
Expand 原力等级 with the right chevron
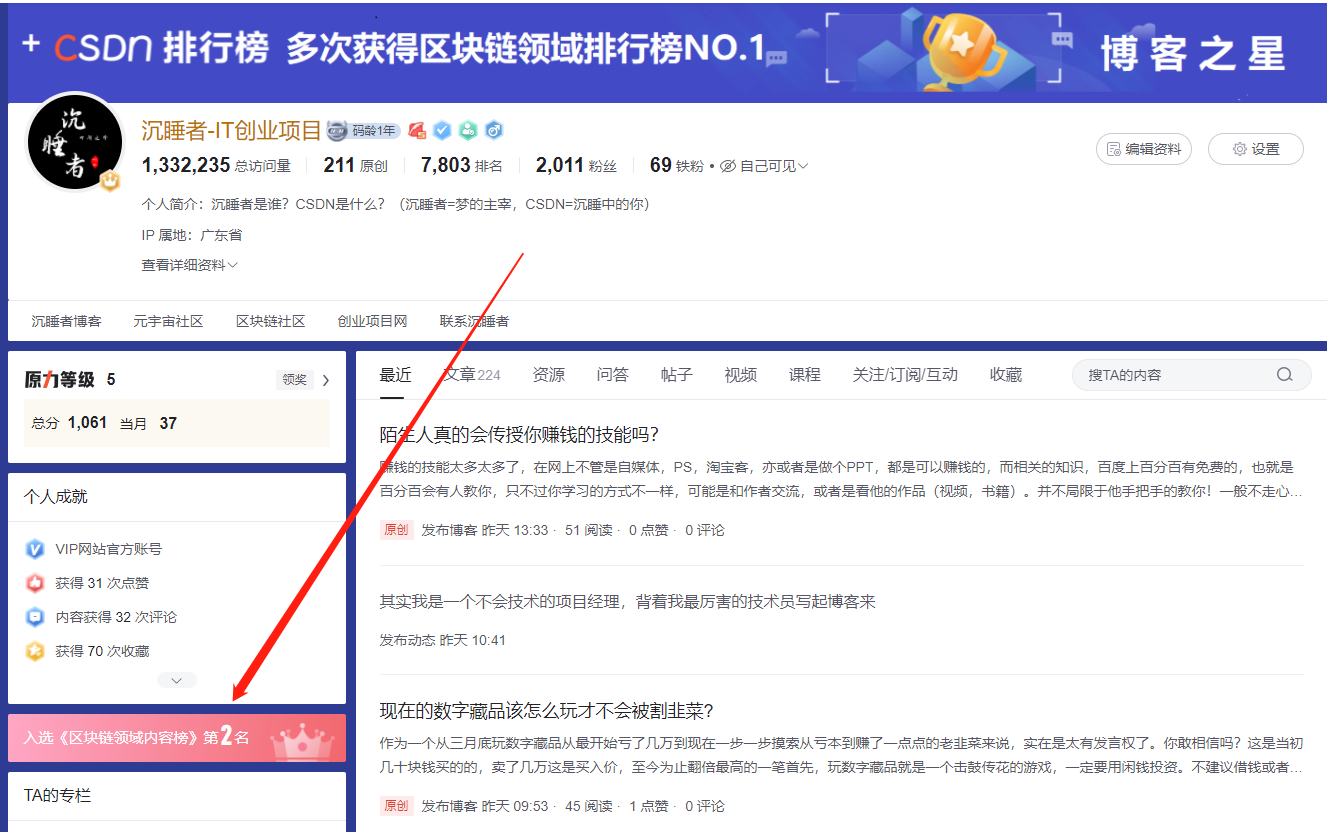click(x=326, y=380)
